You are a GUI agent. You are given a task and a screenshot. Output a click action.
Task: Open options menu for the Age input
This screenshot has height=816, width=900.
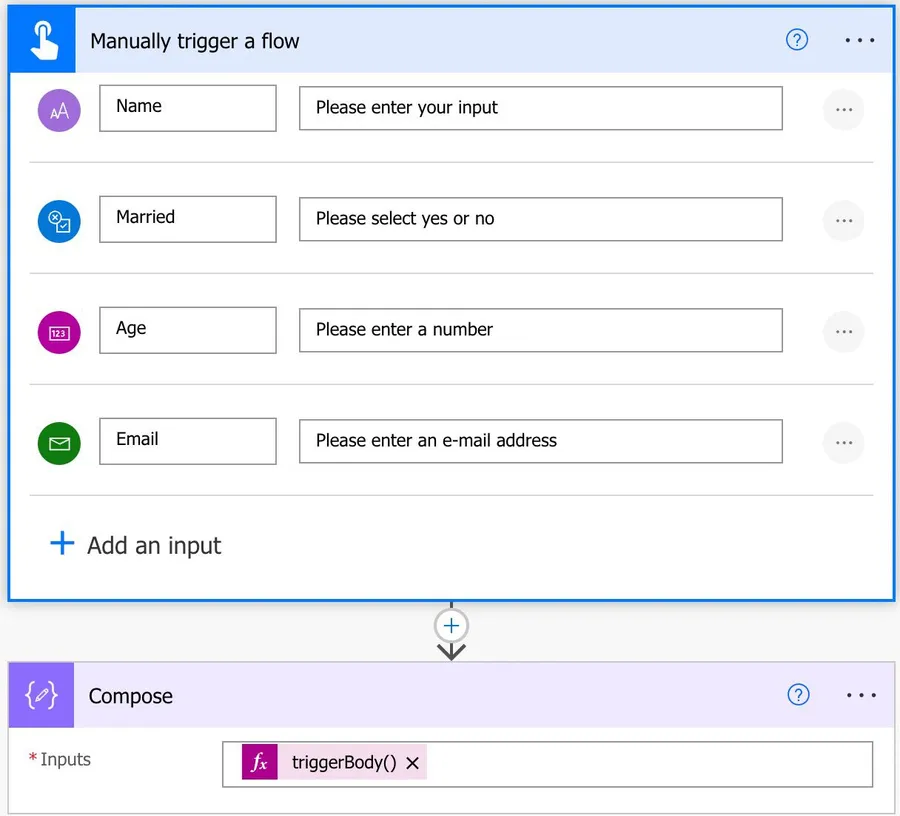coord(843,331)
